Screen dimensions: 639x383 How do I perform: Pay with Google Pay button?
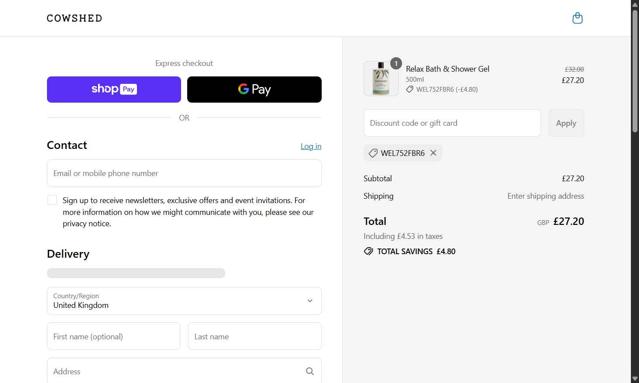254,89
